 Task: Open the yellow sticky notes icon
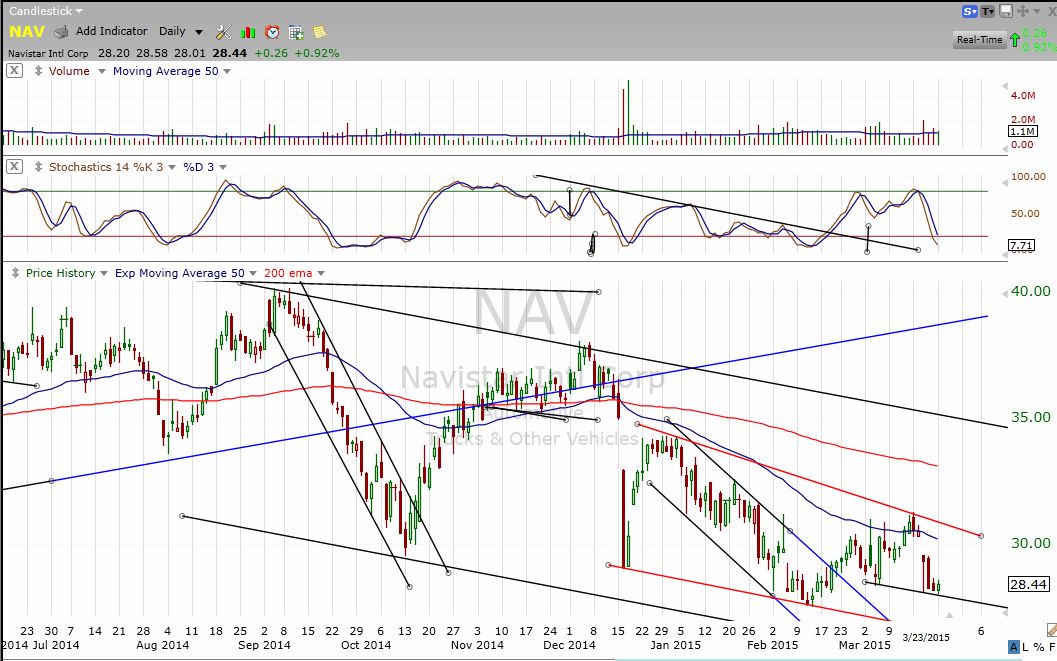tap(319, 32)
